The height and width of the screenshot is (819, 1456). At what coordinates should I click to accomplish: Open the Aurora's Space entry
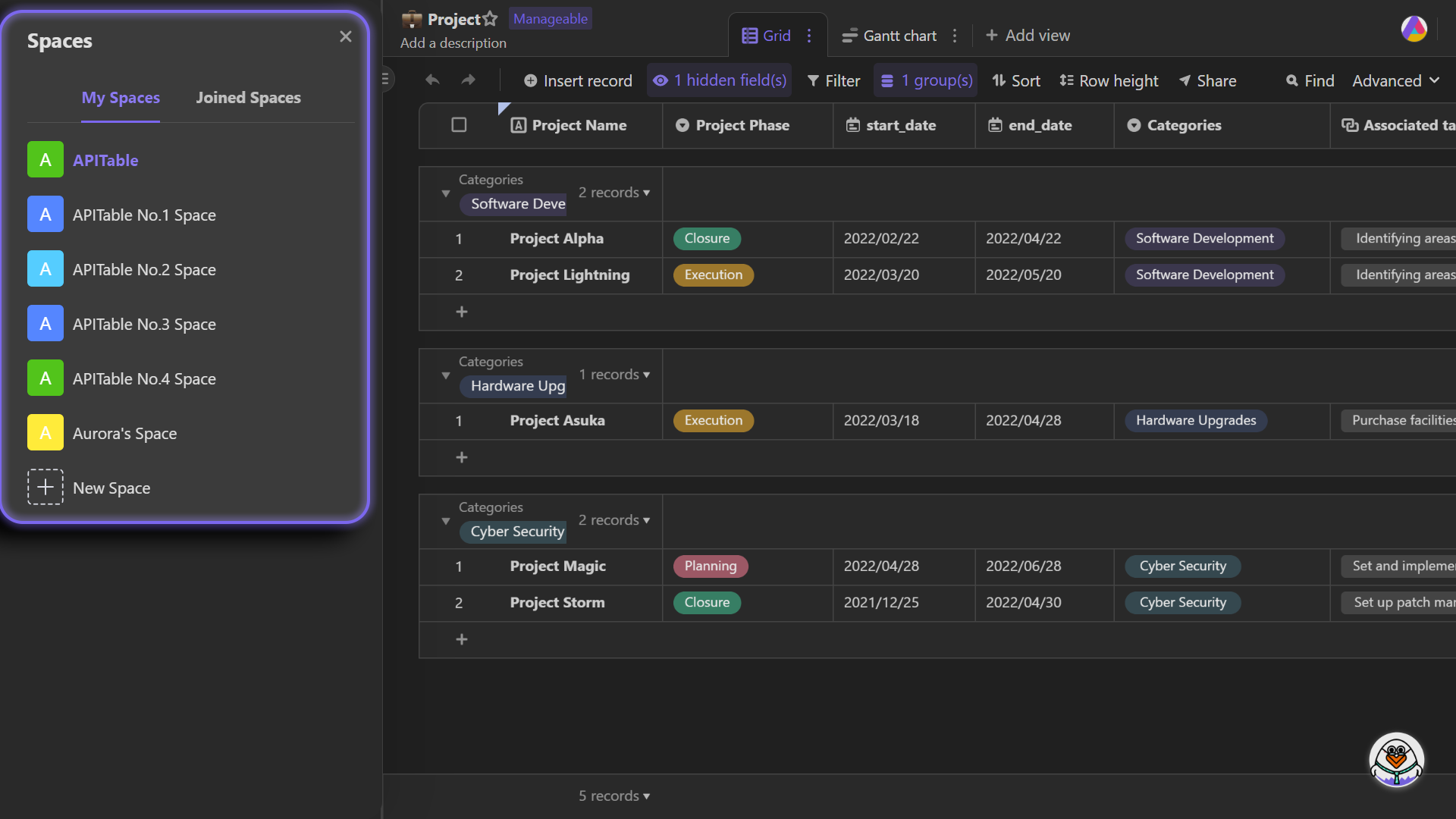tap(190, 433)
